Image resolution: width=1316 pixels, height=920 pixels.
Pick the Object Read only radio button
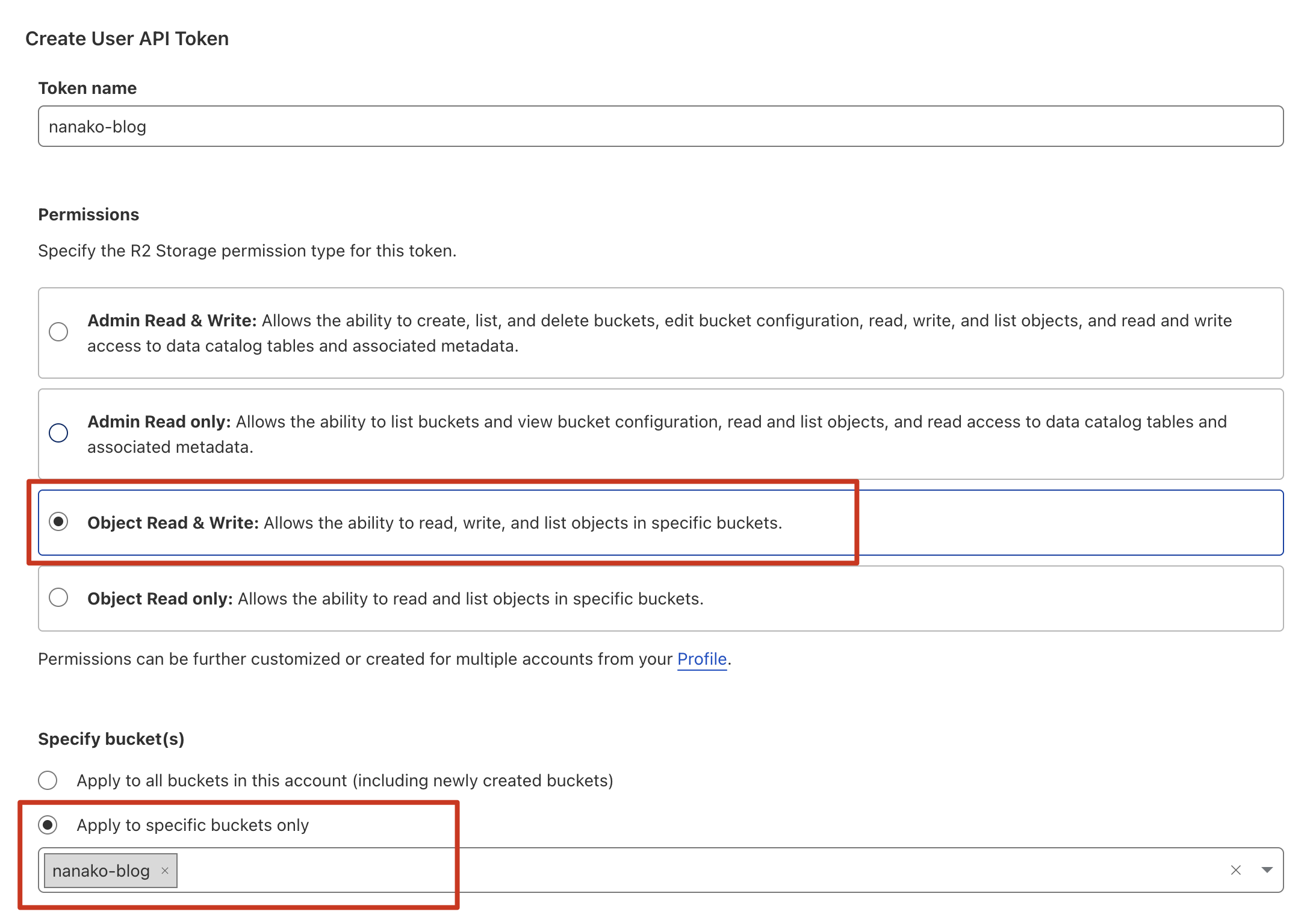point(58,598)
